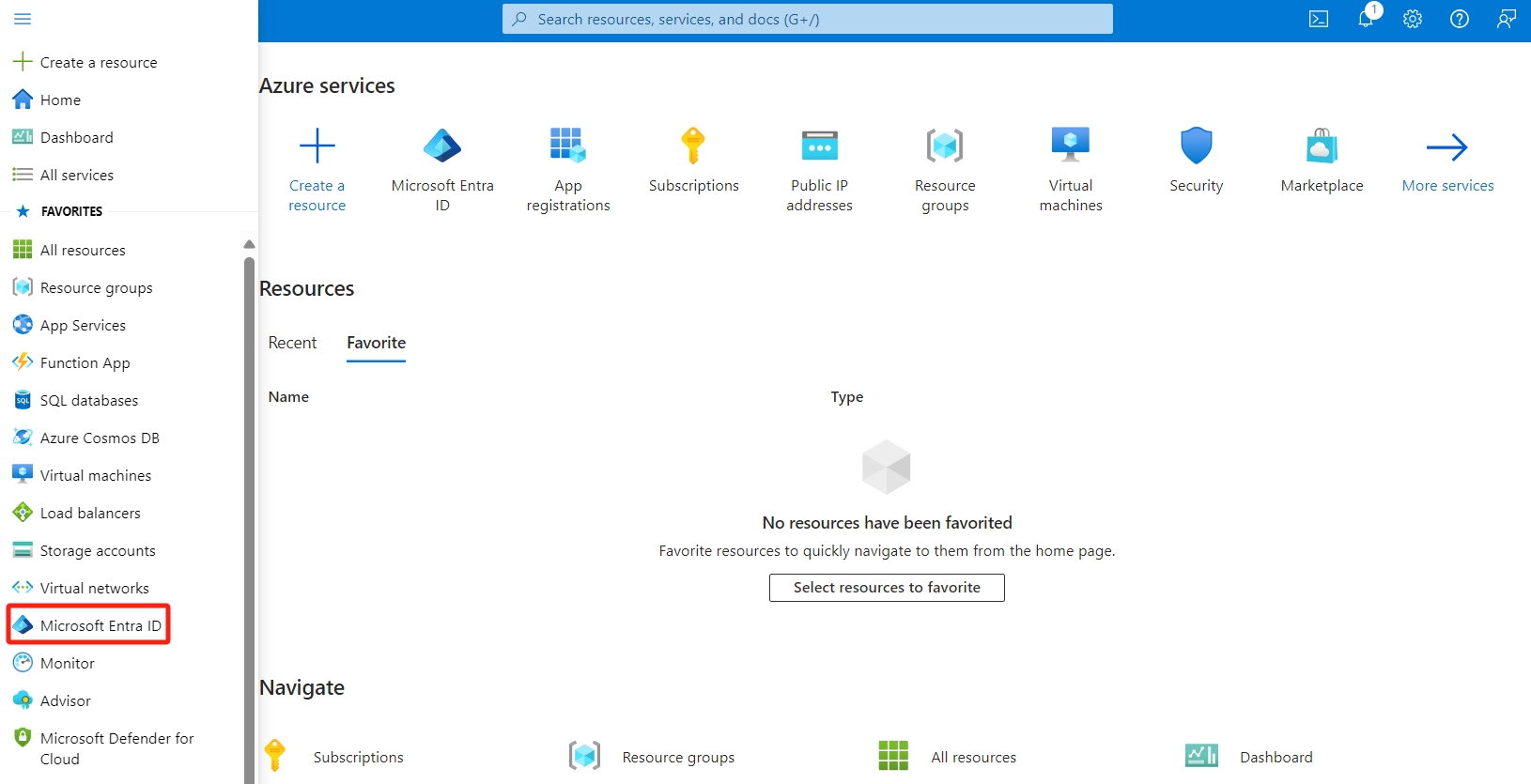Focus the search resources input field
The image size is (1531, 784).
click(808, 19)
